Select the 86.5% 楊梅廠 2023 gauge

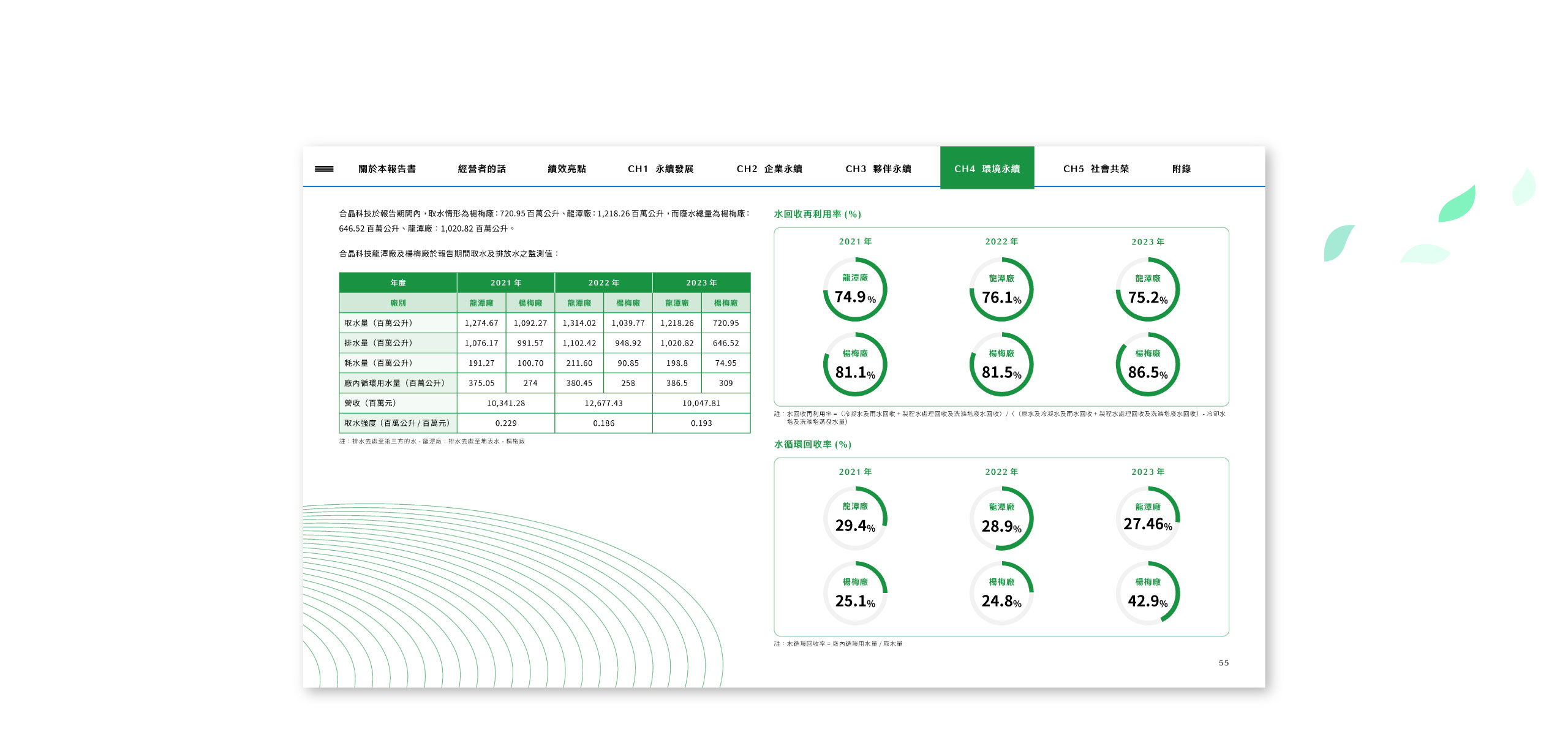click(x=1147, y=365)
